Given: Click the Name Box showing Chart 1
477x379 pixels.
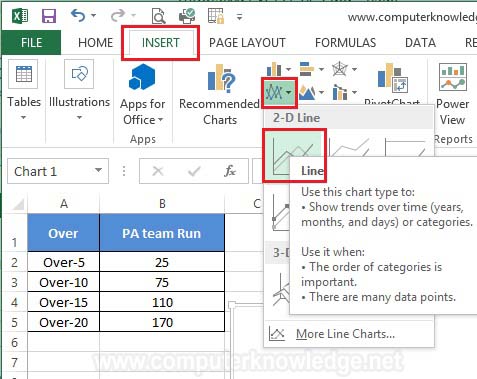Looking at the screenshot, I should [x=51, y=171].
